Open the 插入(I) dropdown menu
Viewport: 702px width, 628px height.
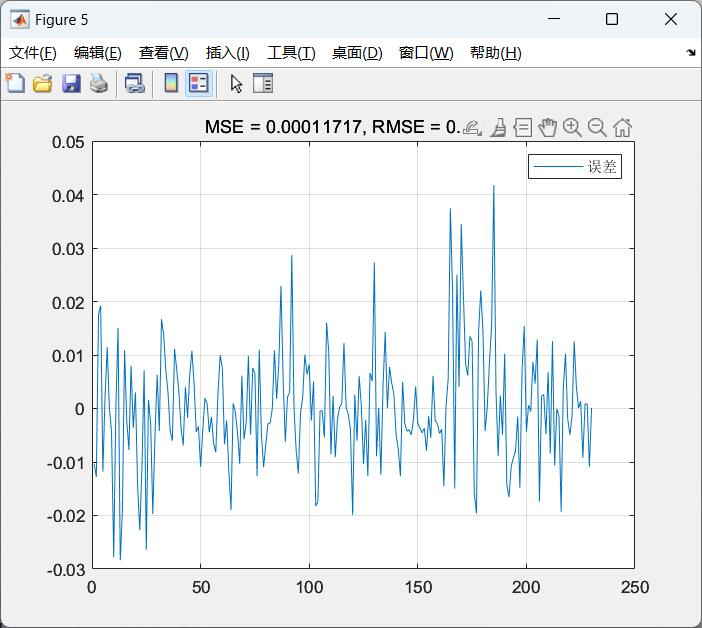click(227, 53)
